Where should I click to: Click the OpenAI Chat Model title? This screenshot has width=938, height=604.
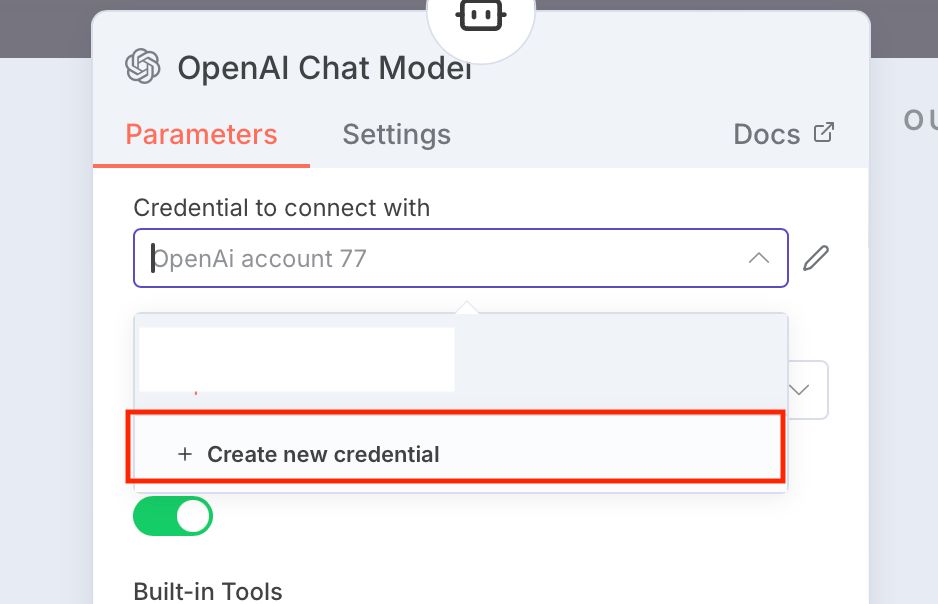pos(324,68)
